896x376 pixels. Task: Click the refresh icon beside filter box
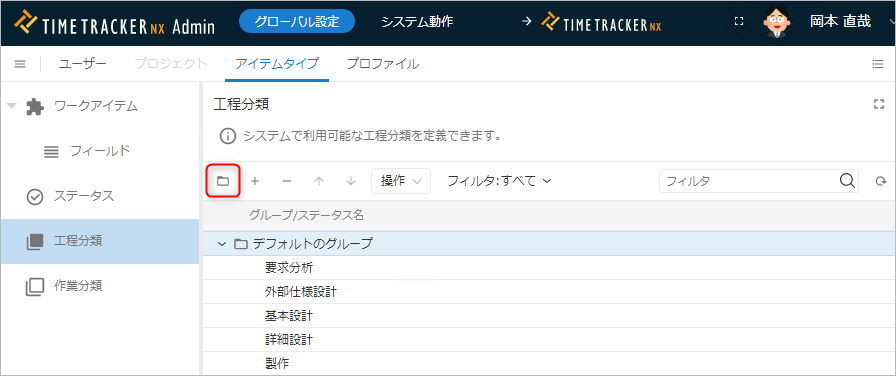pos(881,181)
